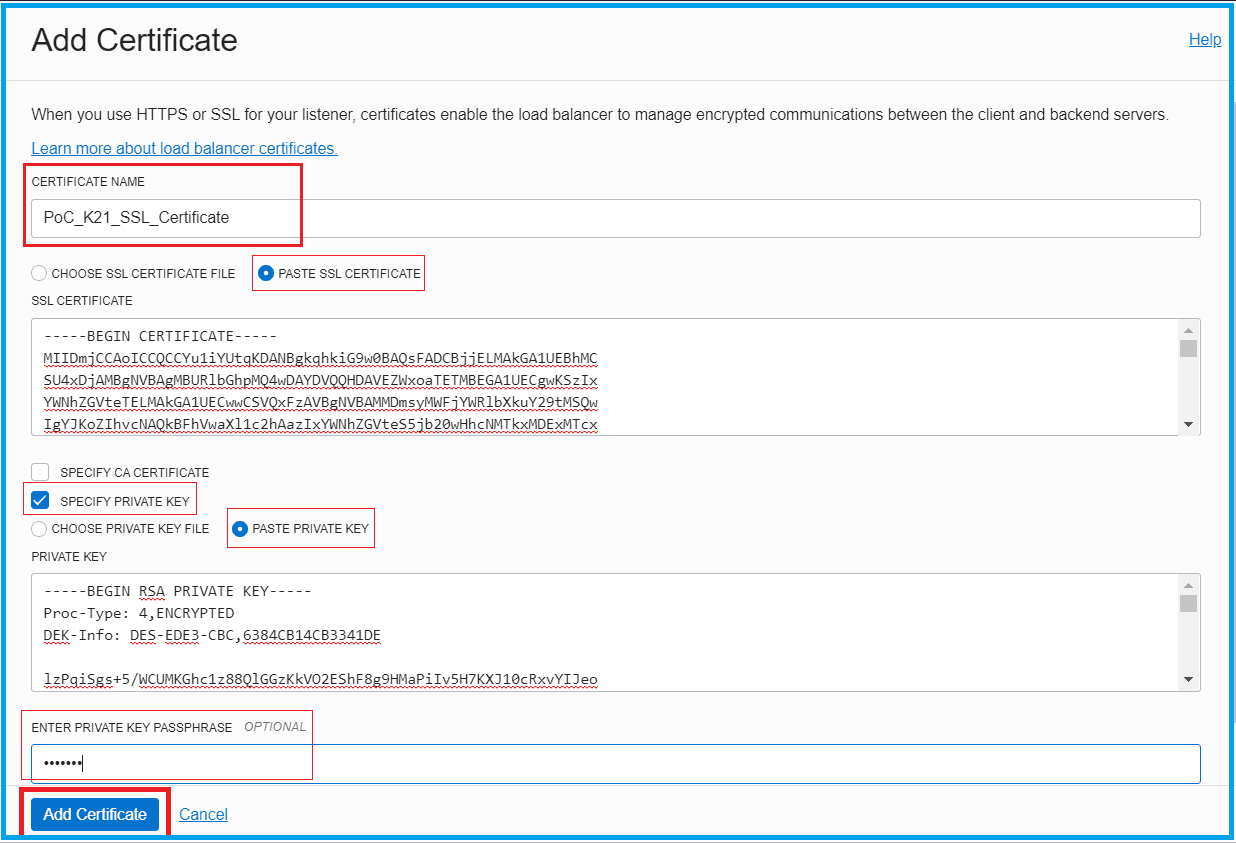Select the Paste Private Key option
The width and height of the screenshot is (1236, 843).
pos(239,528)
